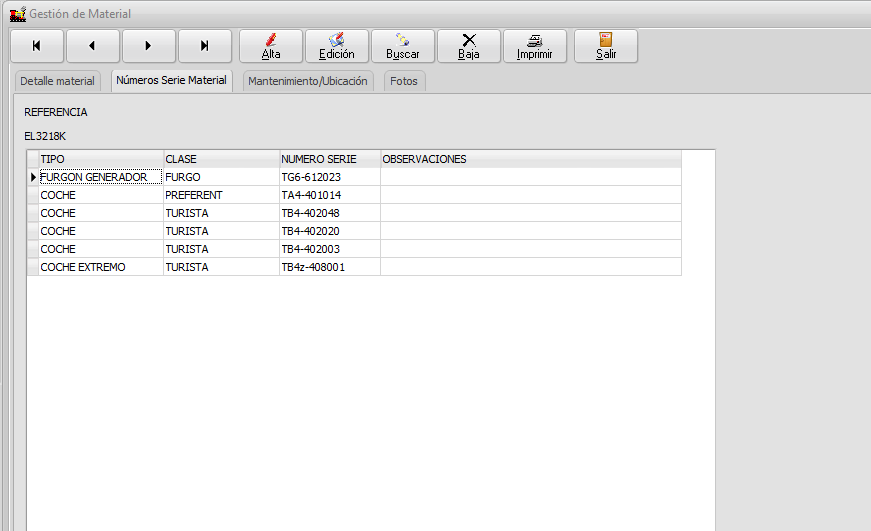Screen dimensions: 871x531
Task: Select serial number TG6-612023
Action: pyautogui.click(x=330, y=177)
